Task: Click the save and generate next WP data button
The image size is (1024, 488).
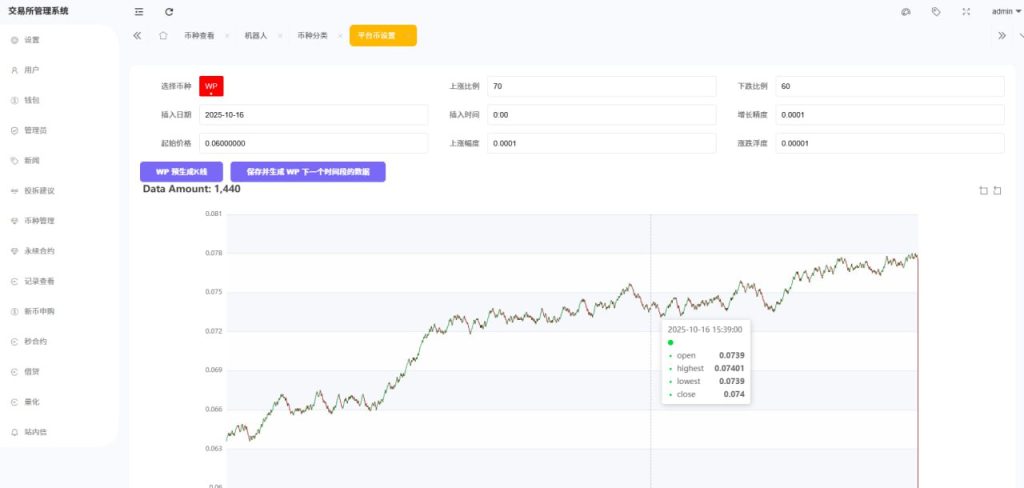Action: (307, 172)
